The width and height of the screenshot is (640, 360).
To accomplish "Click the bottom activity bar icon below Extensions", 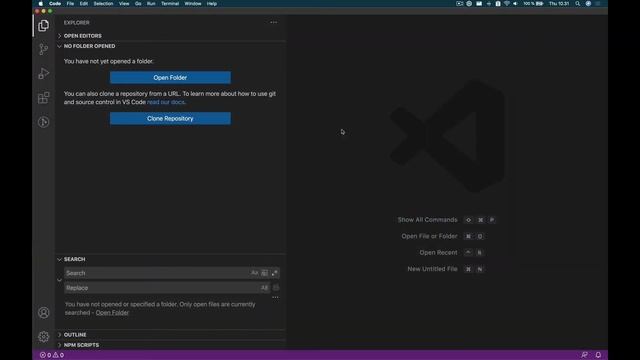I will (43, 122).
